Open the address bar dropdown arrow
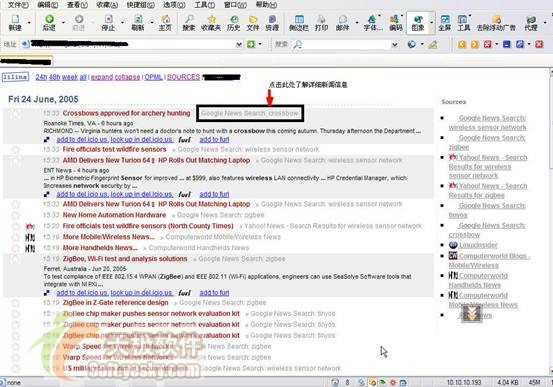This screenshot has width=553, height=387. coord(239,44)
